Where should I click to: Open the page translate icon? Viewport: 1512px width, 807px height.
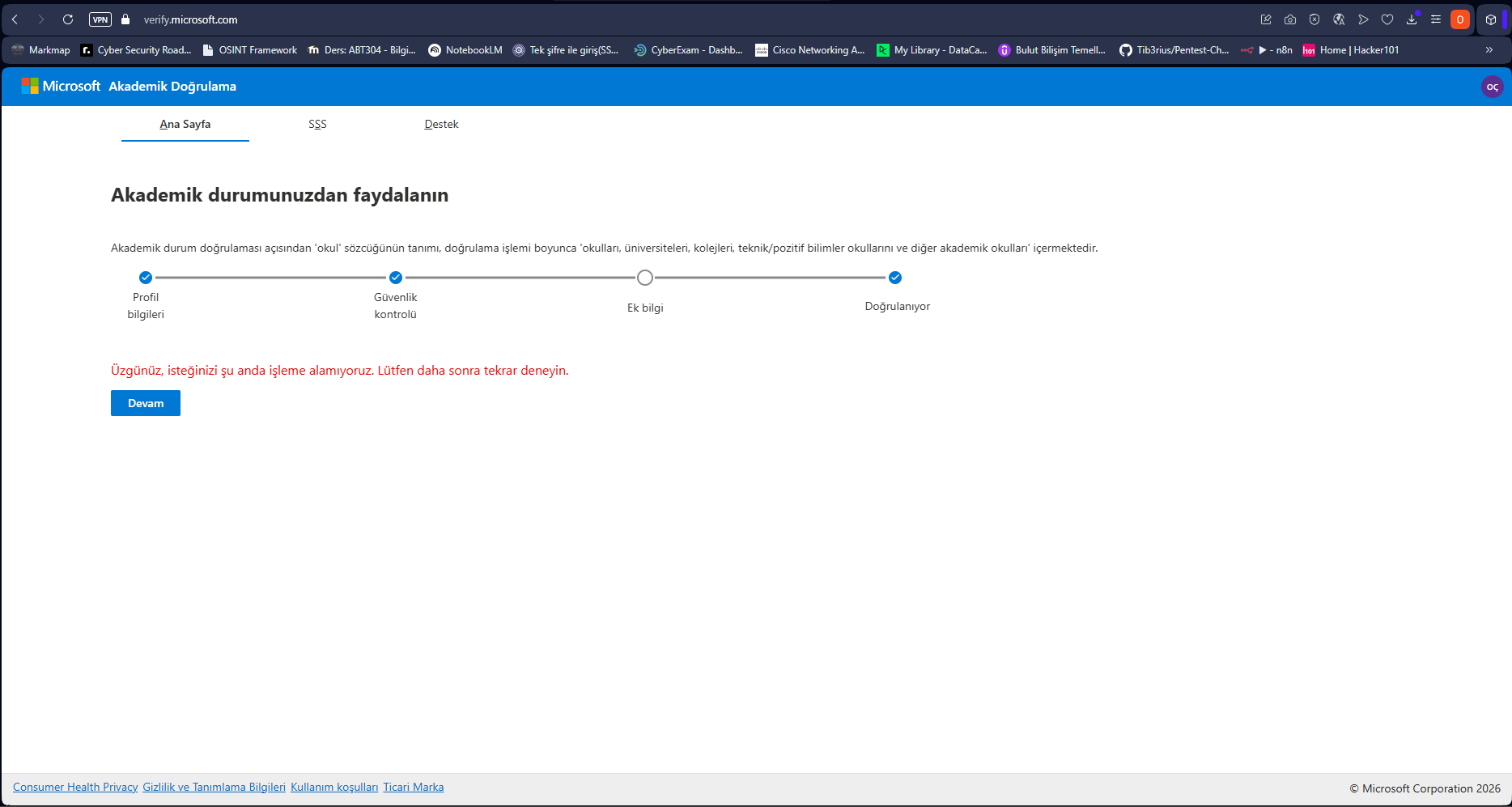(1339, 19)
